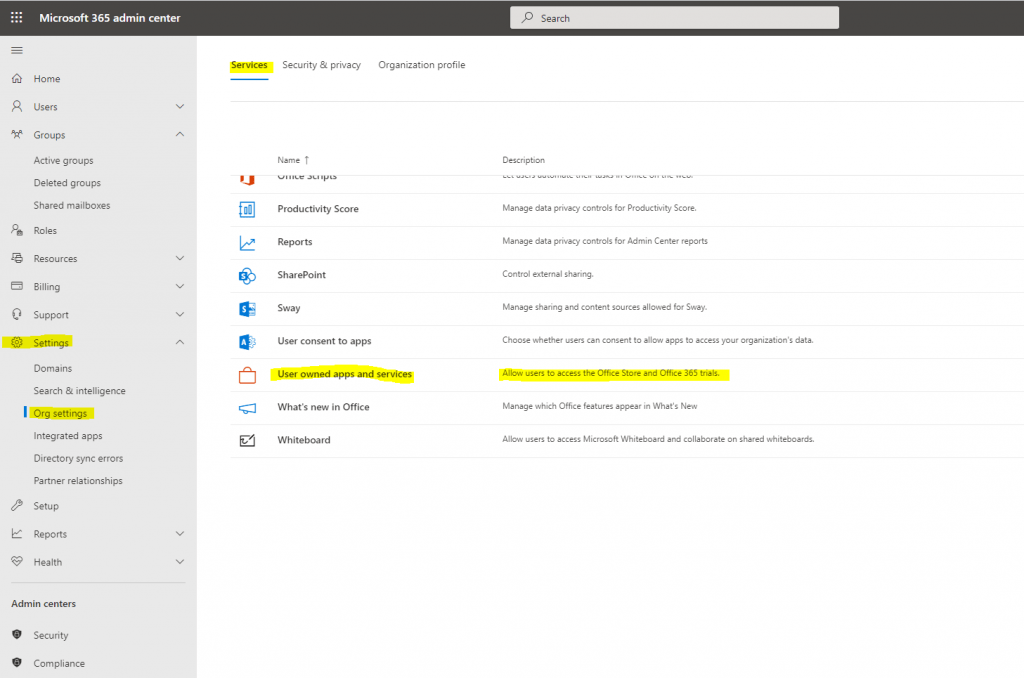Open Domains under Settings

click(53, 368)
